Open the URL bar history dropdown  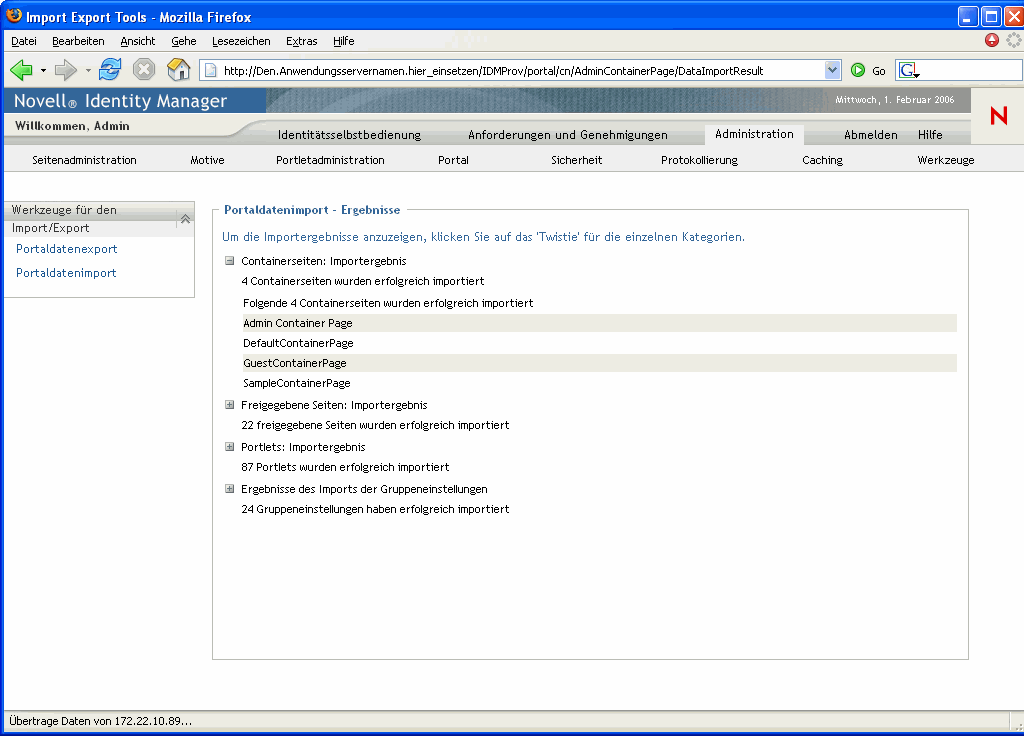tap(832, 70)
